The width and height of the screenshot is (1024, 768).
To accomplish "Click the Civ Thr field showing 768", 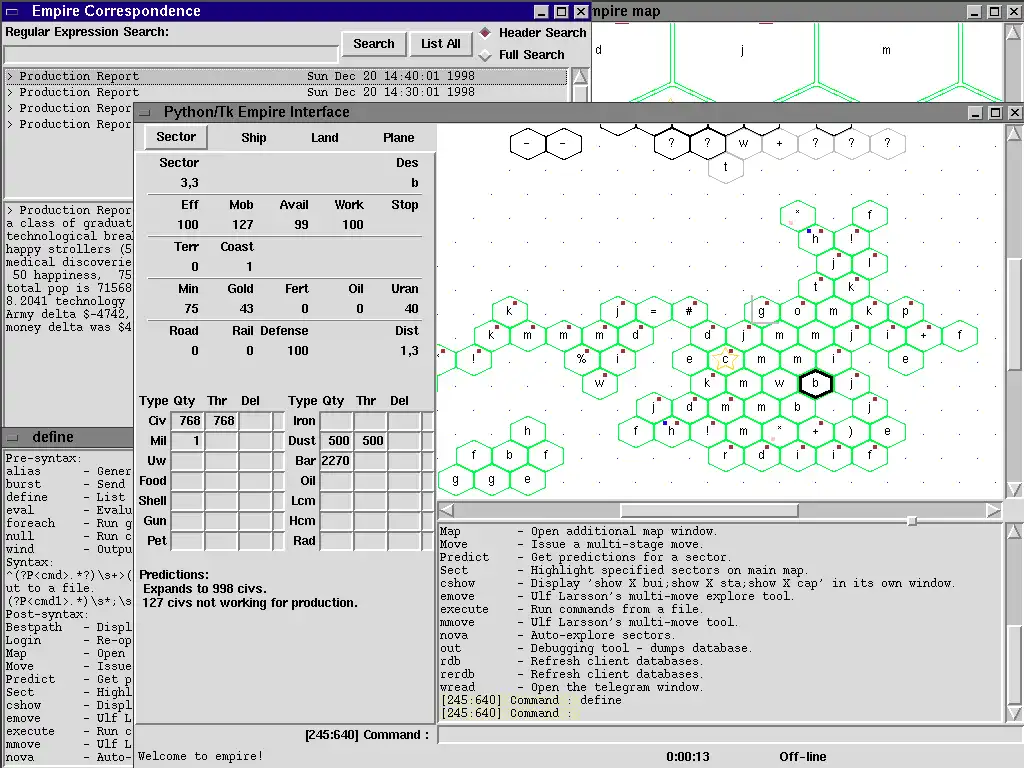I will click(x=221, y=421).
